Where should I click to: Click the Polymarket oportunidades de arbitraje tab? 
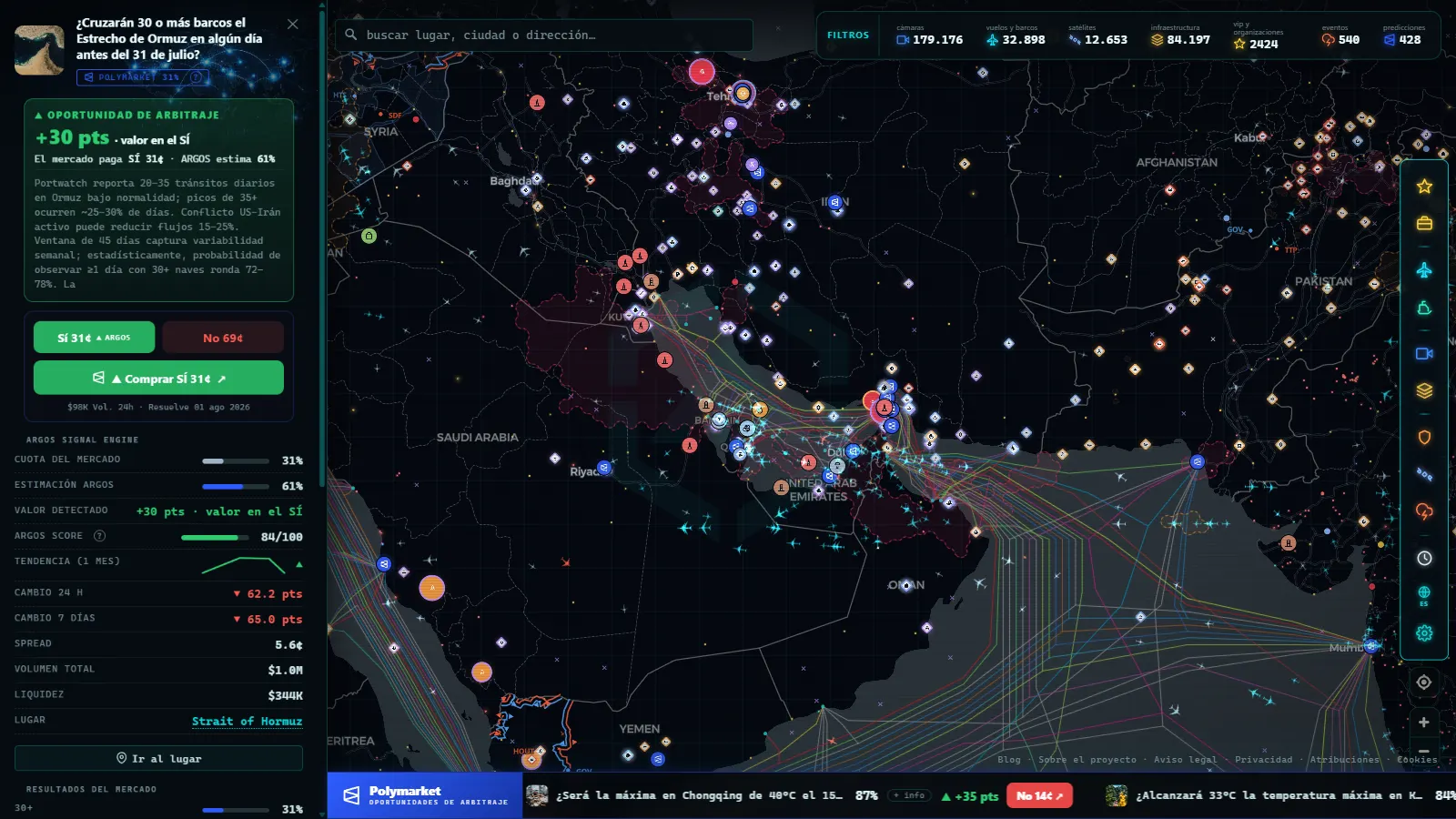click(x=425, y=795)
